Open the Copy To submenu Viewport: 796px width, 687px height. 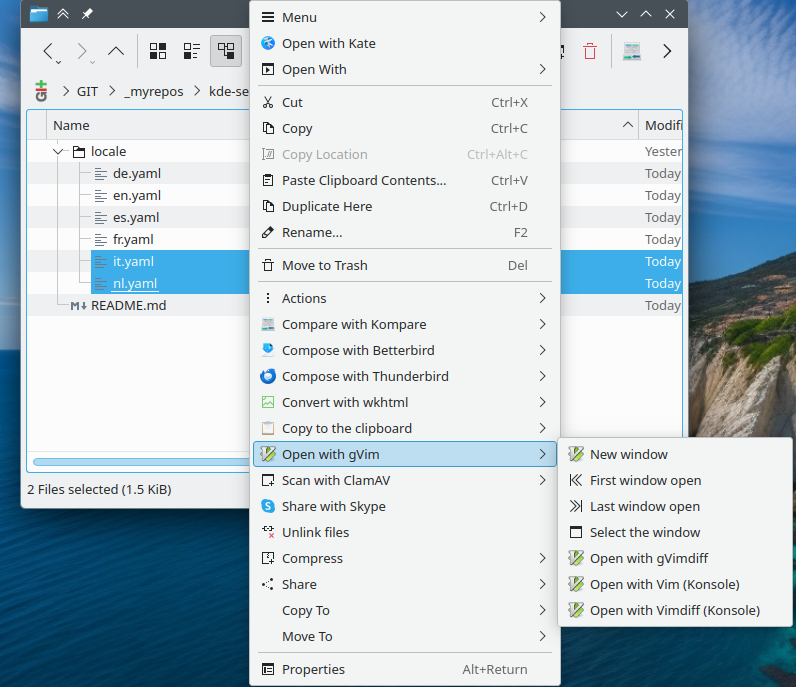405,610
